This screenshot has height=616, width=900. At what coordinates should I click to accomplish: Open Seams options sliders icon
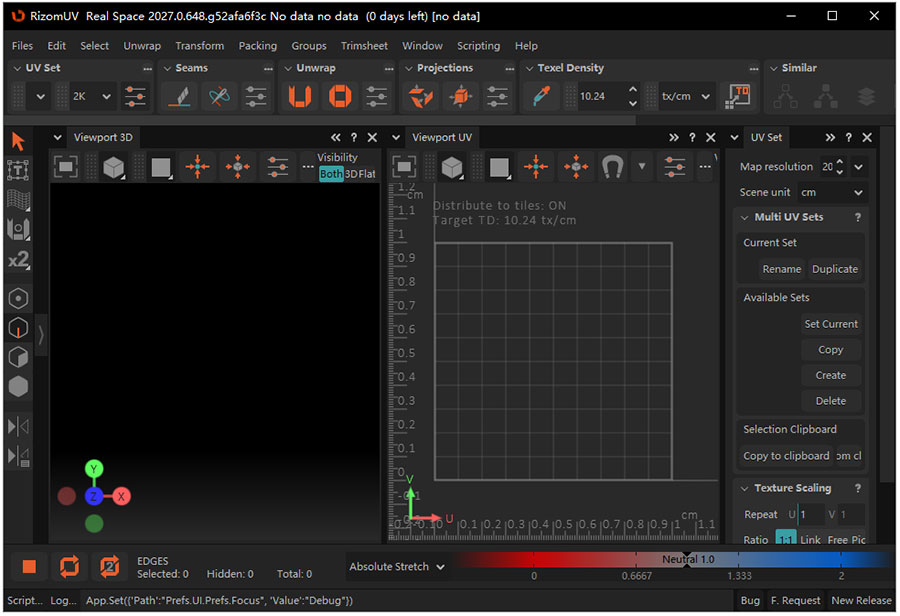pos(255,96)
